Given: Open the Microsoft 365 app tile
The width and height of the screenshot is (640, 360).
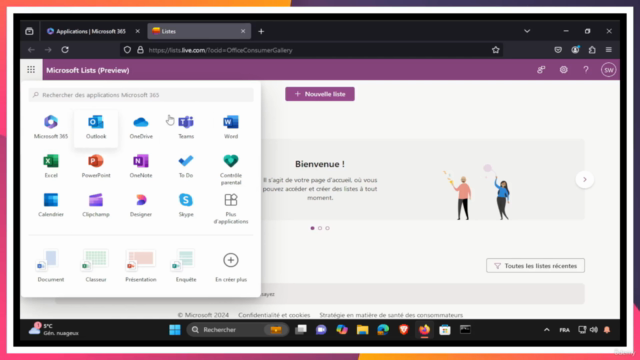Looking at the screenshot, I should click(51, 127).
